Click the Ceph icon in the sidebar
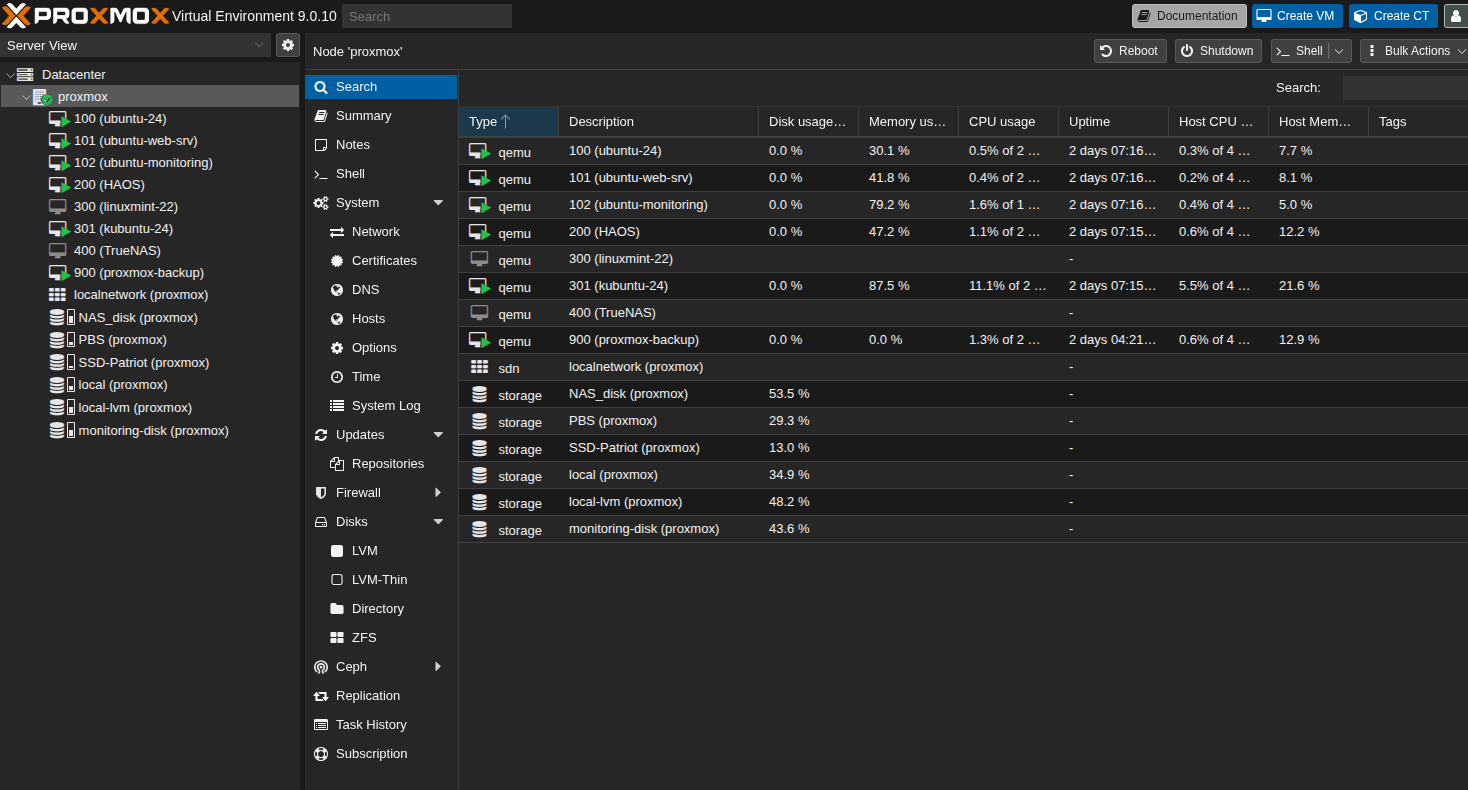 pyautogui.click(x=321, y=667)
